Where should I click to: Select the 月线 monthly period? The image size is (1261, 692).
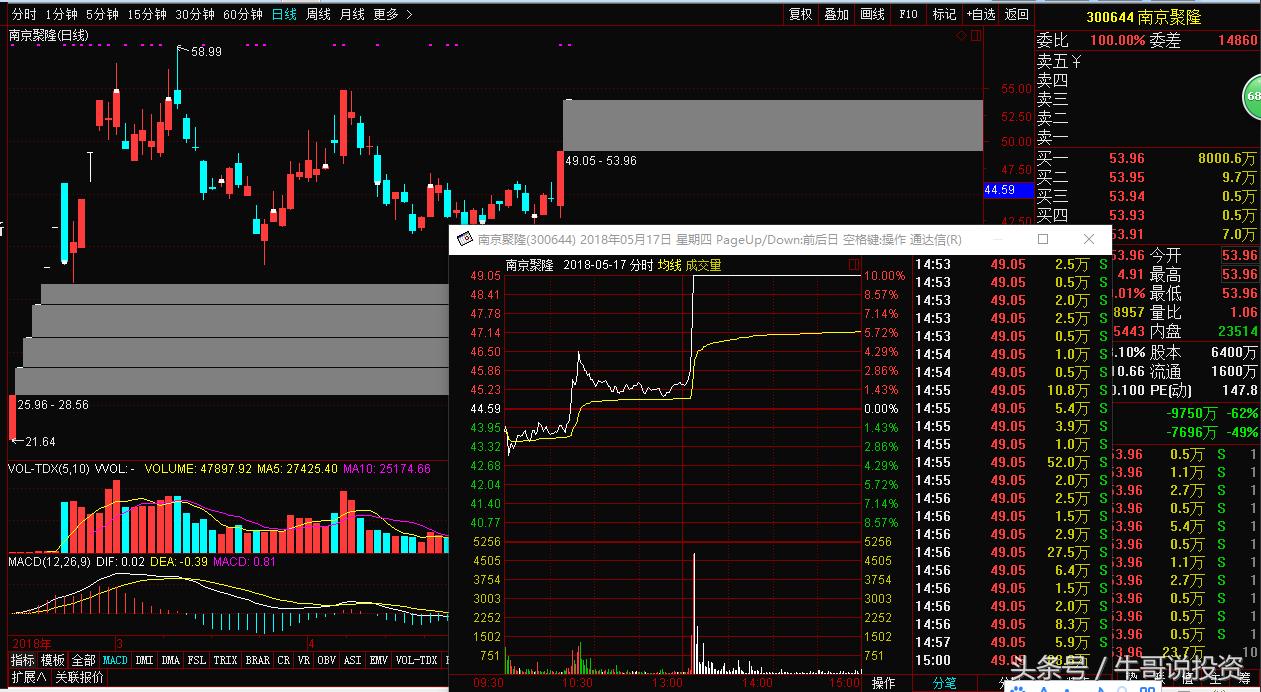pos(352,14)
